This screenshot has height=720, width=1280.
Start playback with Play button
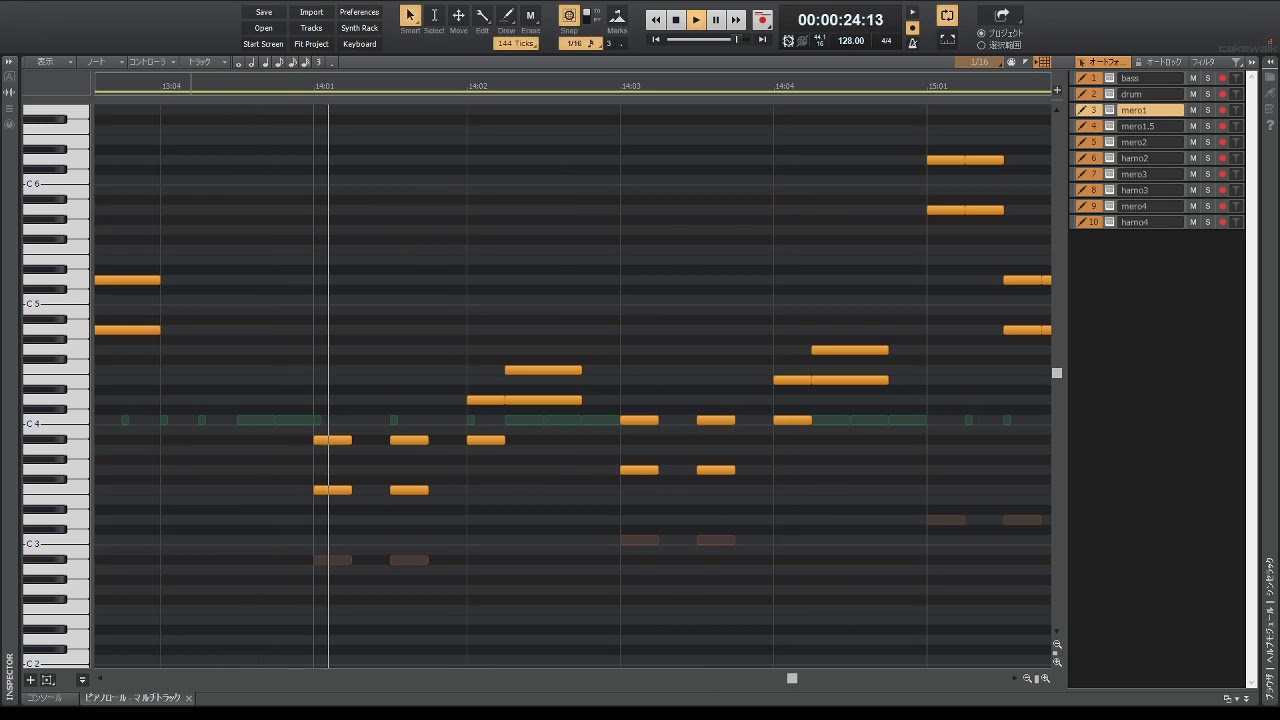point(696,20)
